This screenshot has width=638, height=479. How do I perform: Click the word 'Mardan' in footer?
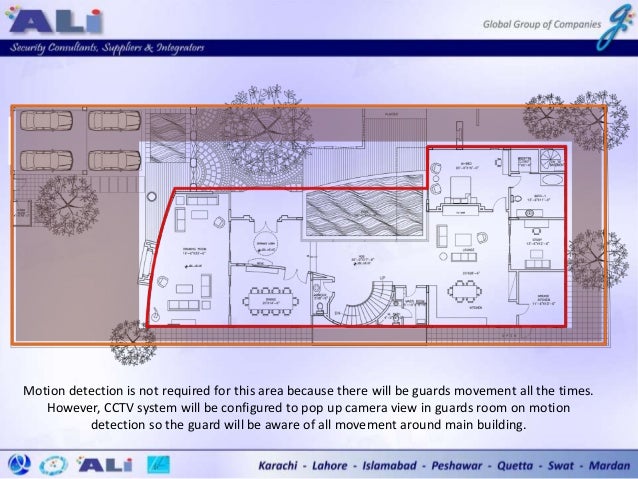610,466
